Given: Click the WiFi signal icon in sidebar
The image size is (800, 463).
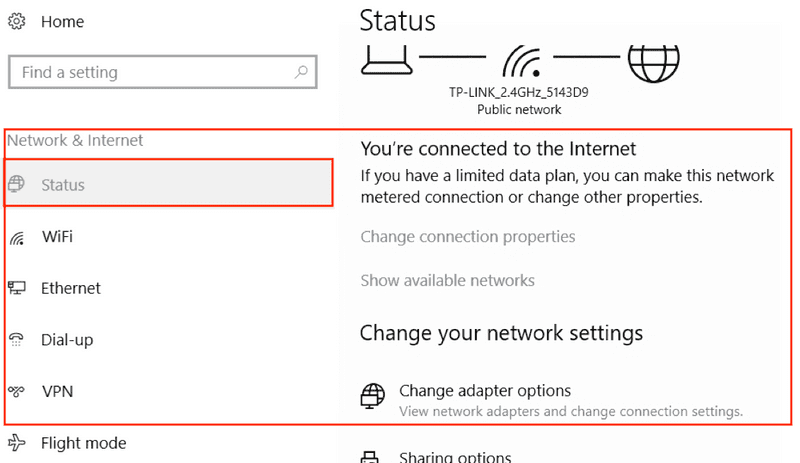Looking at the screenshot, I should pyautogui.click(x=17, y=237).
